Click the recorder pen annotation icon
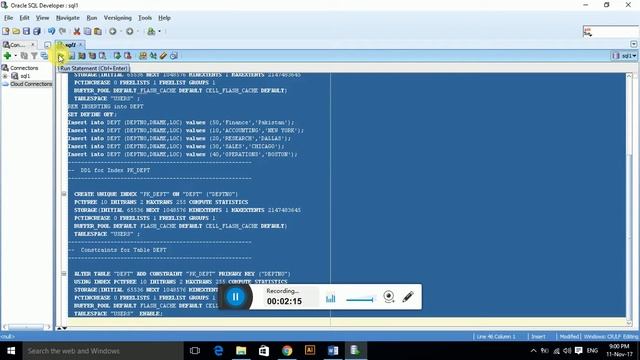The width and height of the screenshot is (640, 360). [408, 297]
